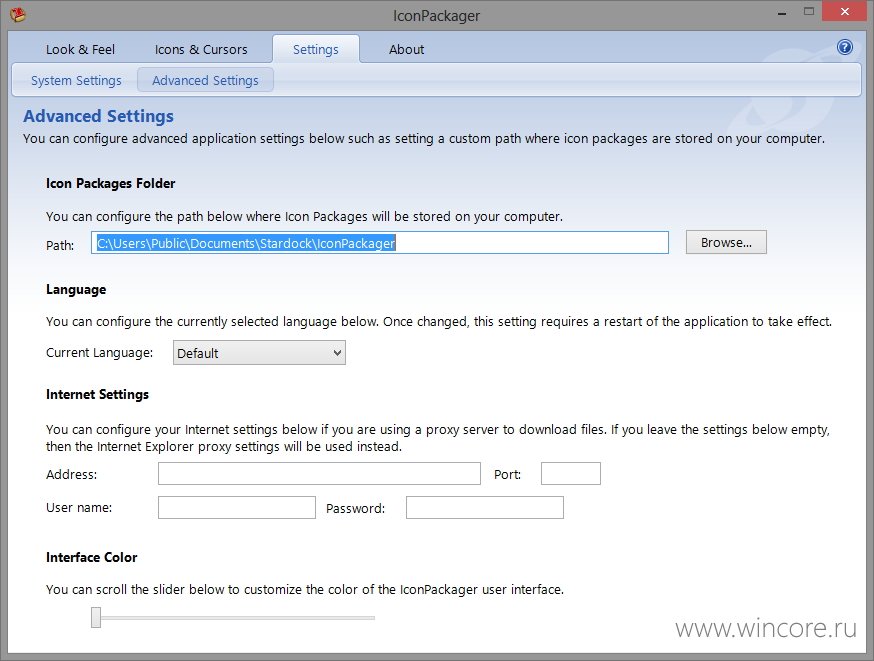Open the help question mark icon
Image resolution: width=874 pixels, height=661 pixels.
[844, 47]
